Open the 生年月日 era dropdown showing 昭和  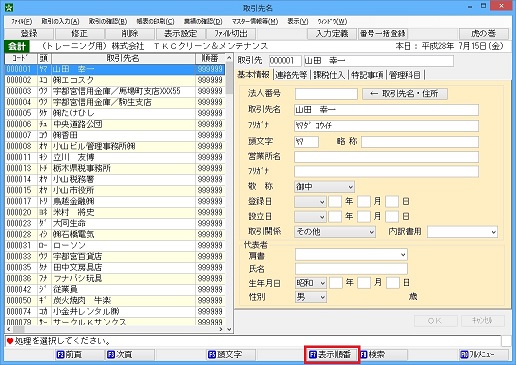[310, 283]
